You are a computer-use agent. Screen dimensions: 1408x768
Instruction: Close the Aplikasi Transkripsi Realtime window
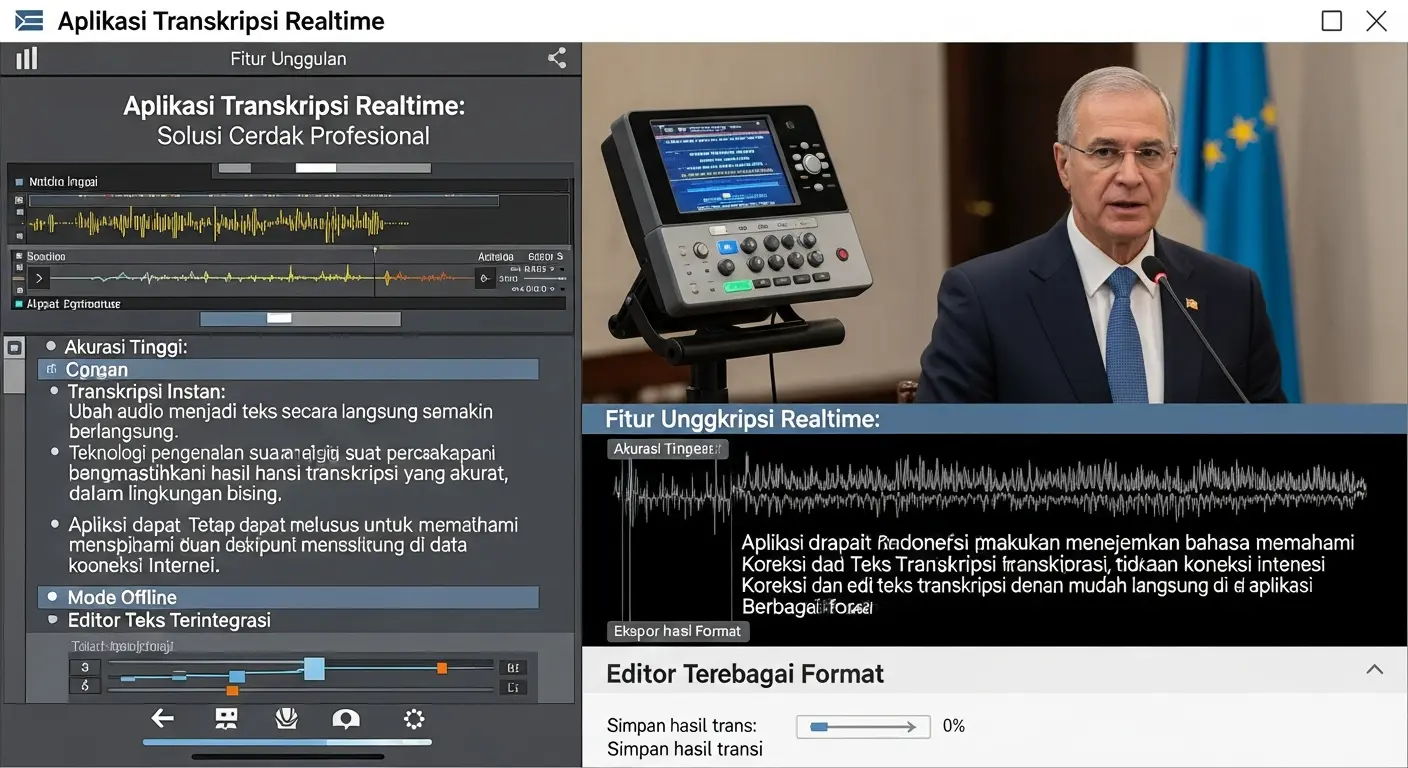pyautogui.click(x=1377, y=21)
